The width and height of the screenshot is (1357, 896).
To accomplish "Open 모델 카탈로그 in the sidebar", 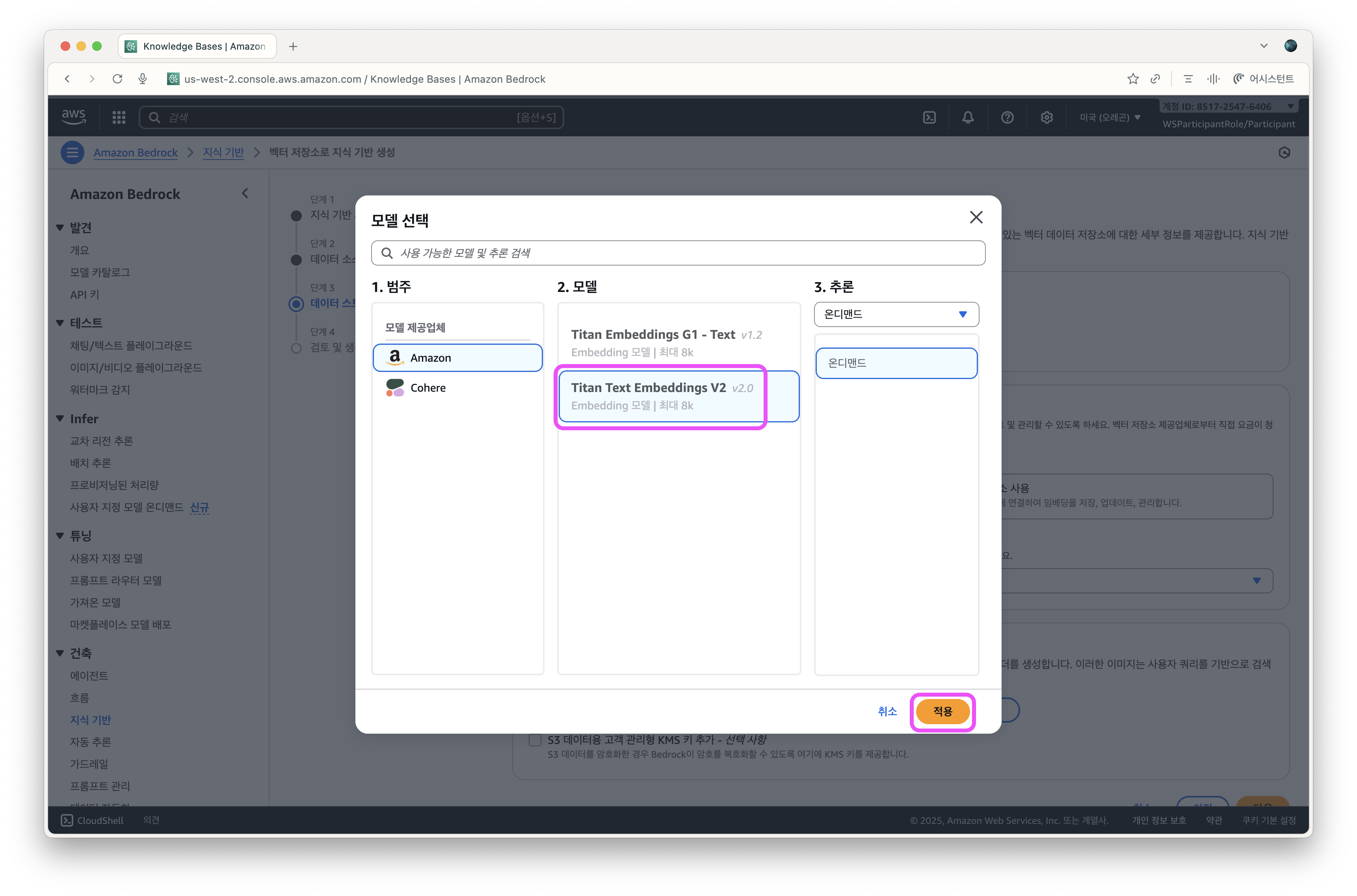I will 100,273.
